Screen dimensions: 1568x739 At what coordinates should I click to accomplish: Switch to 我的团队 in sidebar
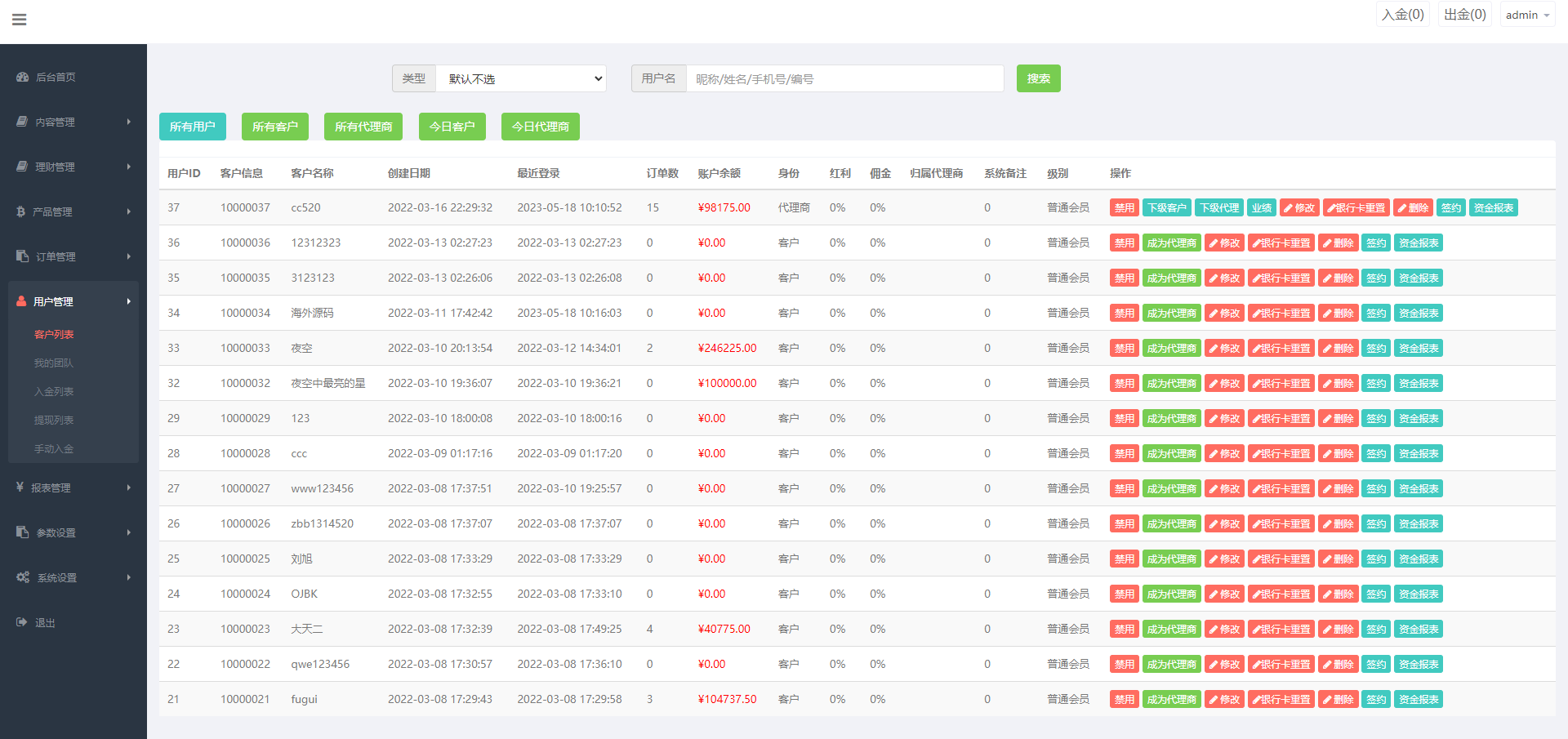[x=56, y=363]
